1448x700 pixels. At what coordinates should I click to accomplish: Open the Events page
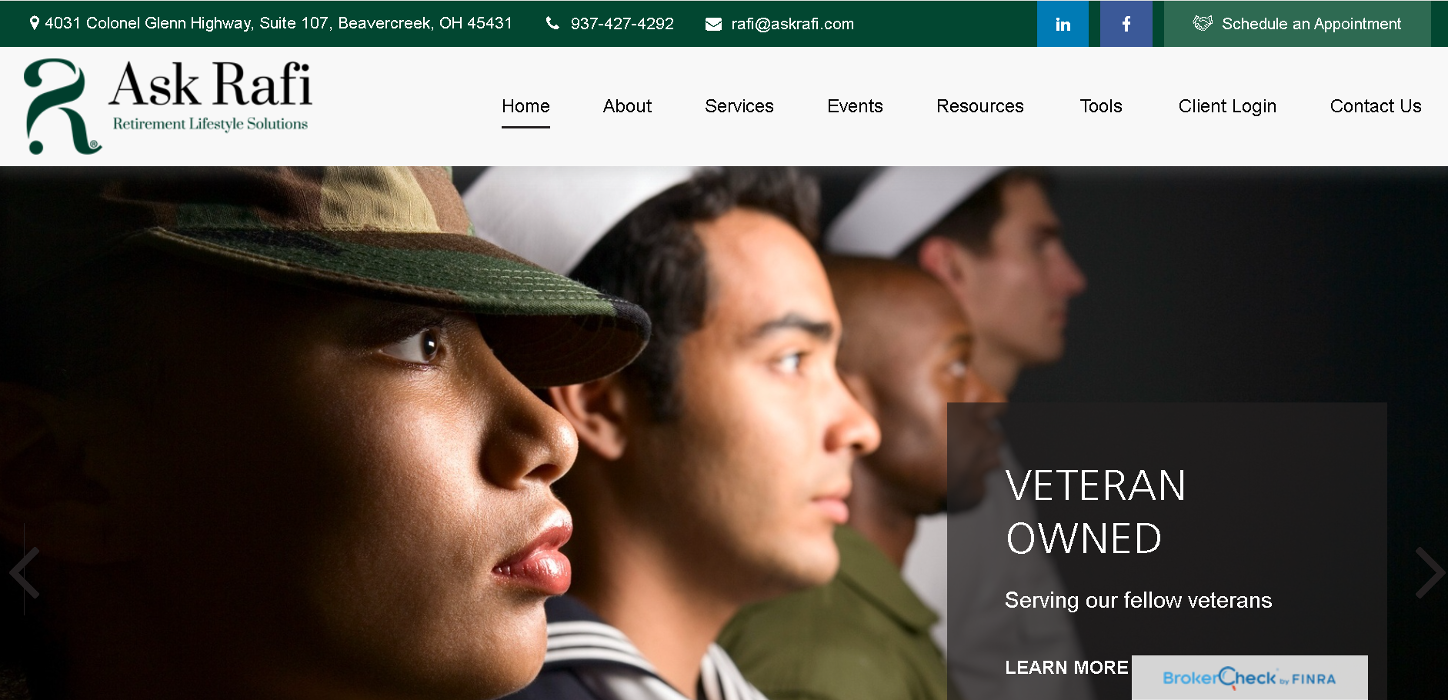(x=855, y=106)
